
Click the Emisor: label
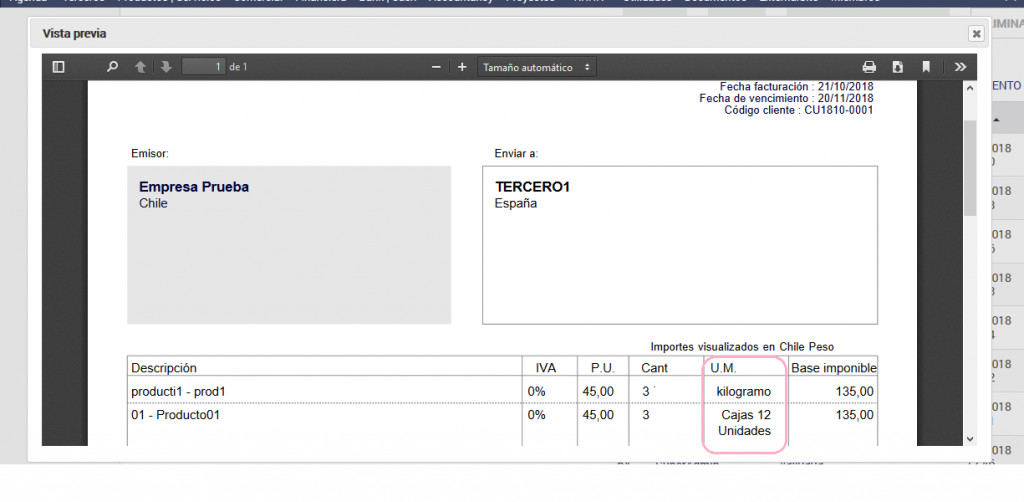150,154
